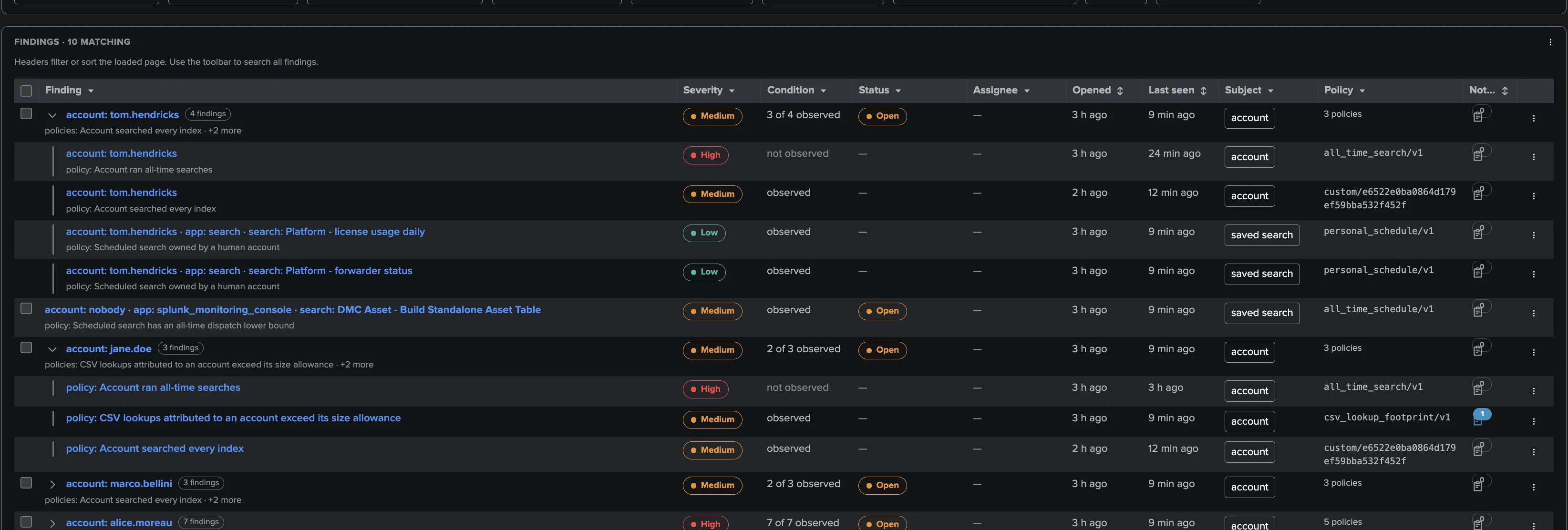Open the account: marco.bellini finding link
Viewport: 1568px width, 530px height.
pyautogui.click(x=119, y=483)
